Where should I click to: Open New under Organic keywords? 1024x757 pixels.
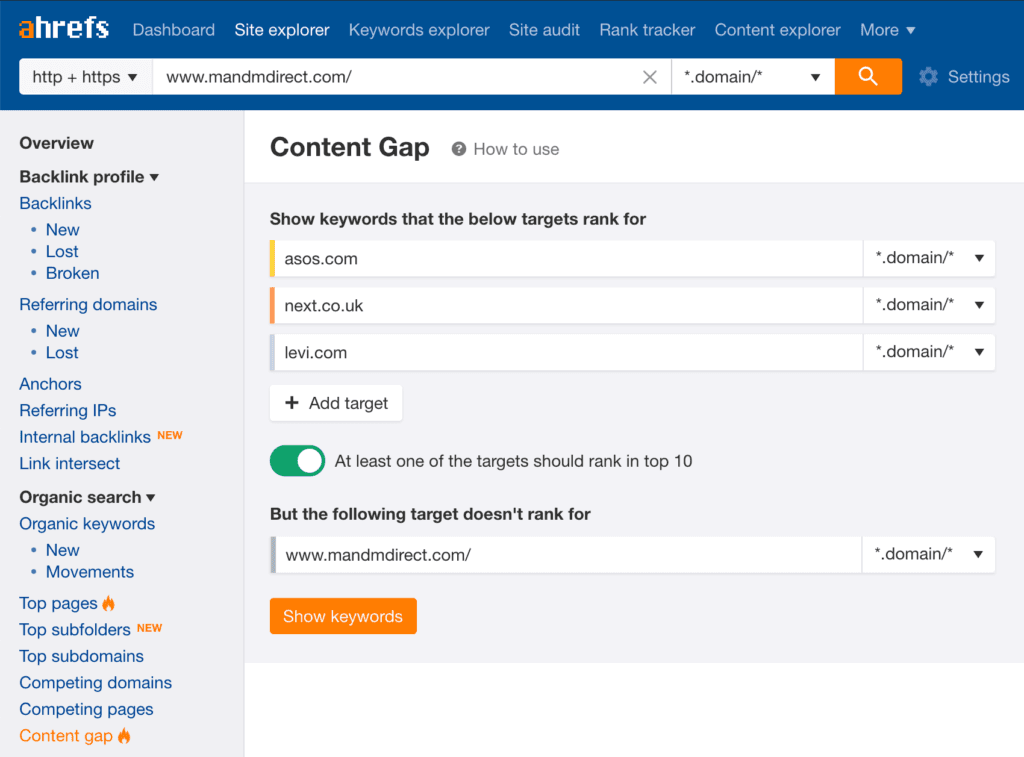click(x=63, y=550)
